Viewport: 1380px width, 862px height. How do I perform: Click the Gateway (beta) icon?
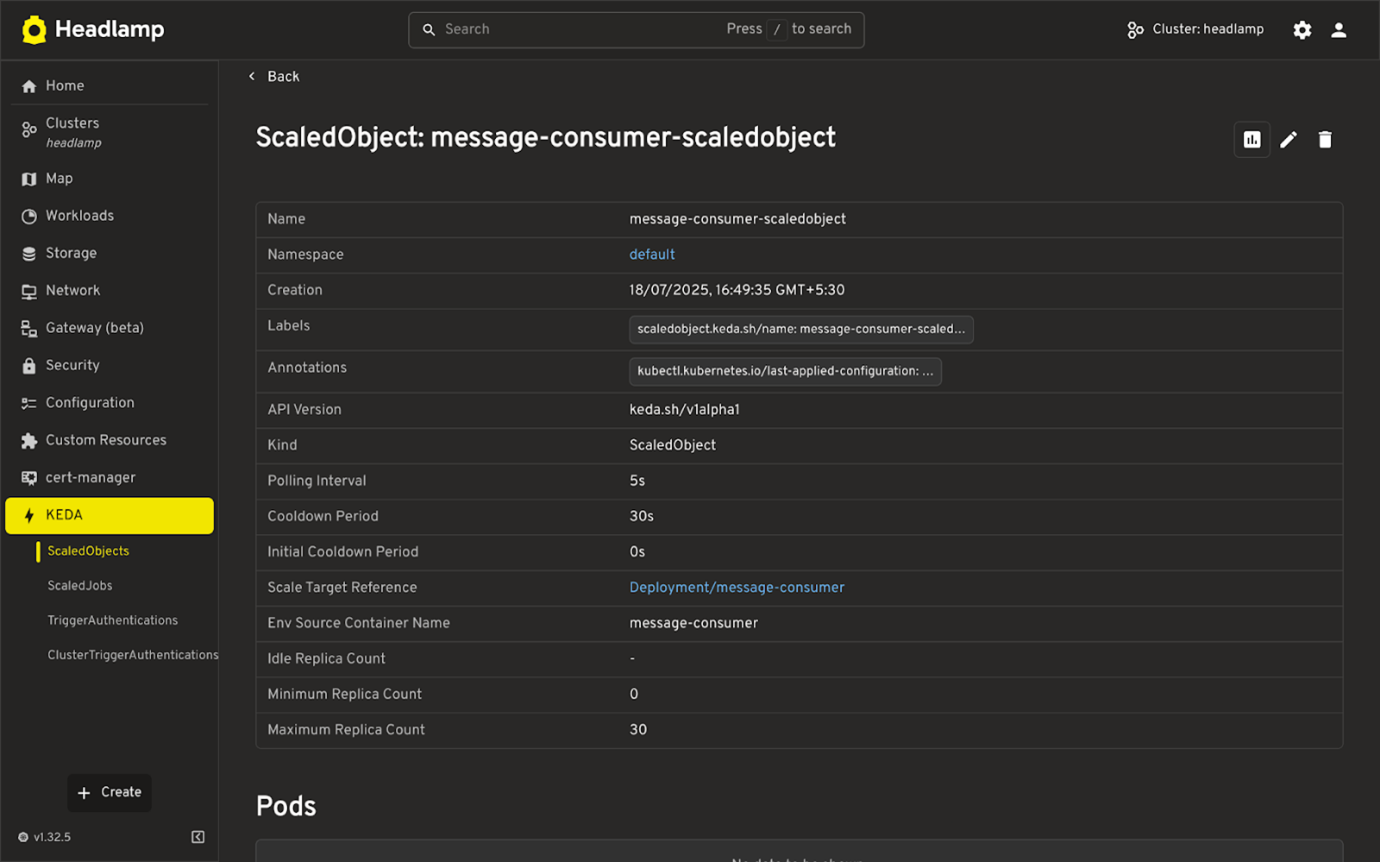[x=29, y=328]
